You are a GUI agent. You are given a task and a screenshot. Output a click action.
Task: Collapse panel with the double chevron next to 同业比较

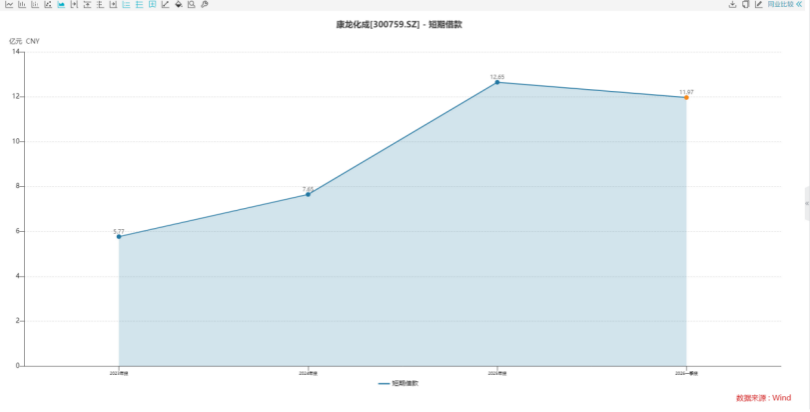coord(799,5)
